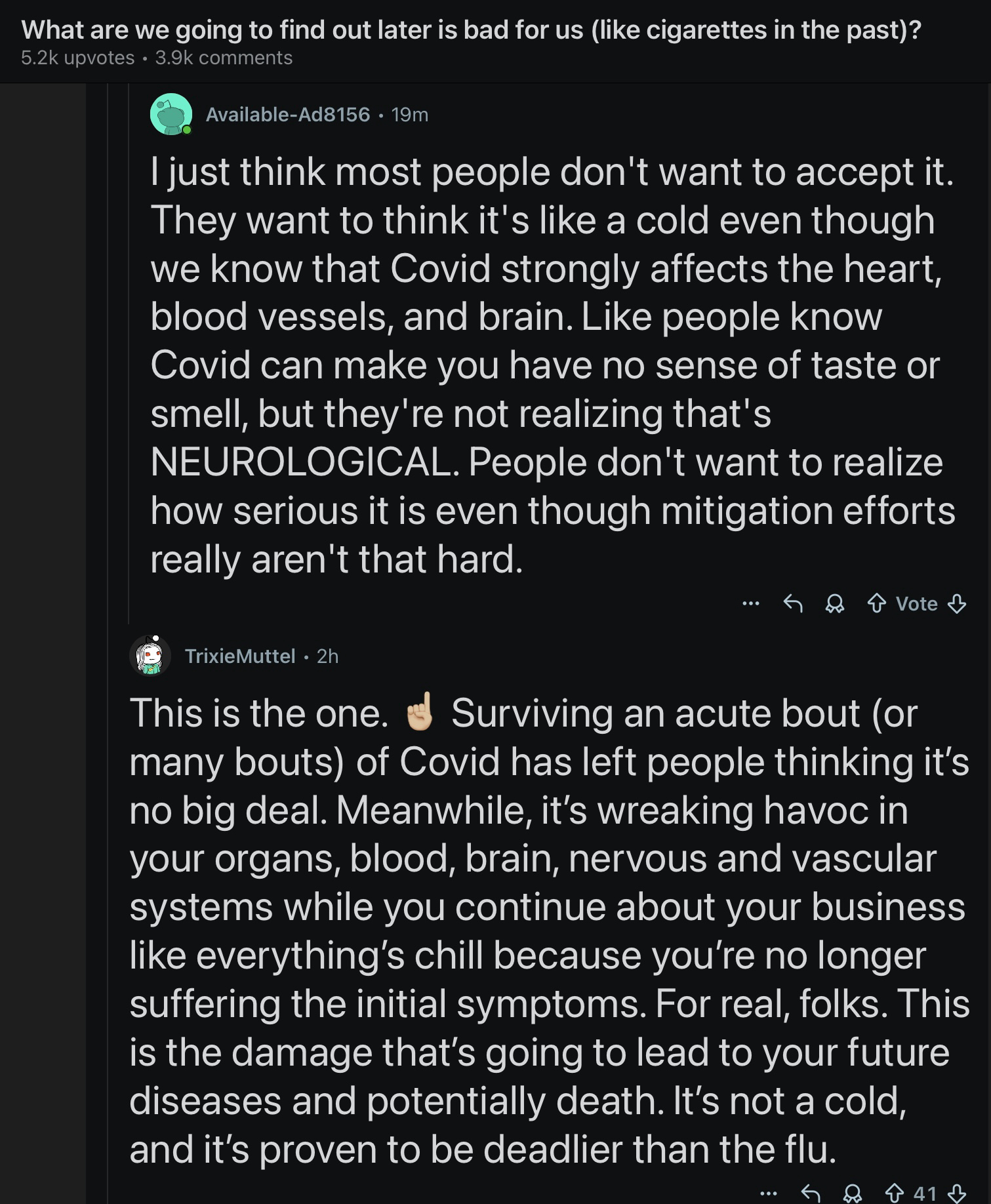The height and width of the screenshot is (1204, 991).
Task: Tap the 3.9k comments count
Action: [224, 58]
